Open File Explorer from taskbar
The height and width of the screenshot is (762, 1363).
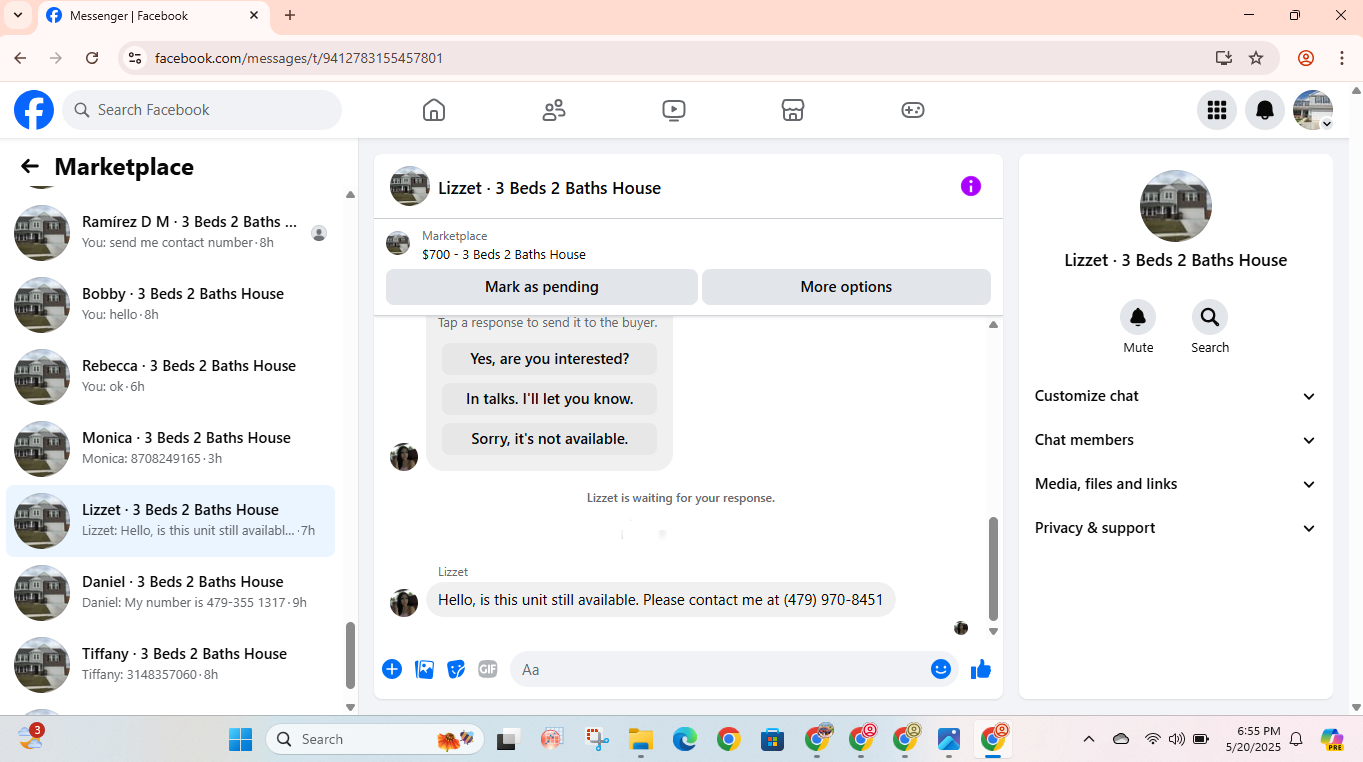pos(641,739)
